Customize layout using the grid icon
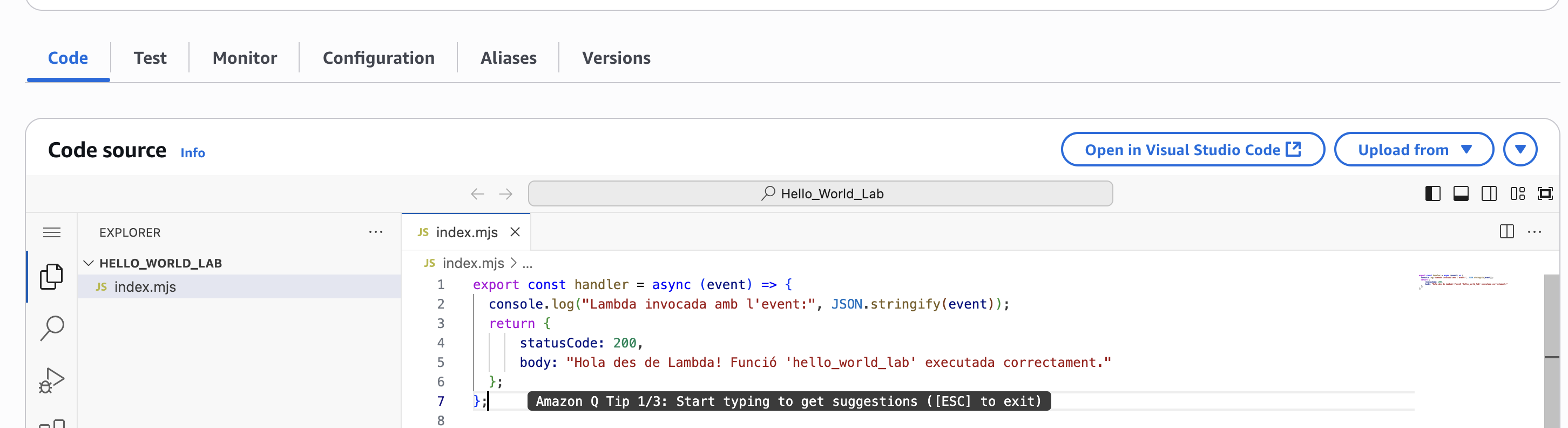Viewport: 1568px width, 428px height. 1517,193
